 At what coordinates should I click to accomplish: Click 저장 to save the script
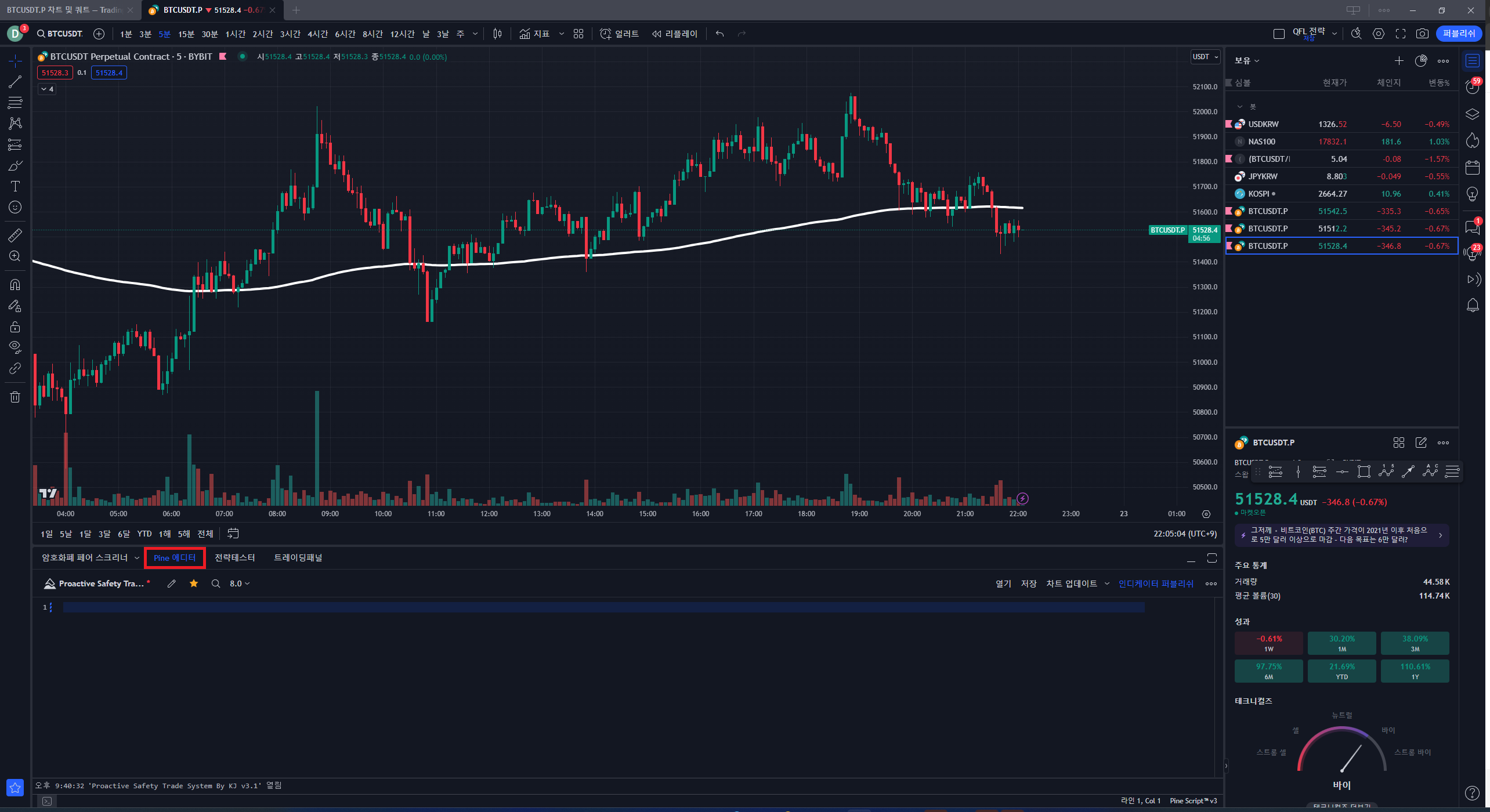1029,583
